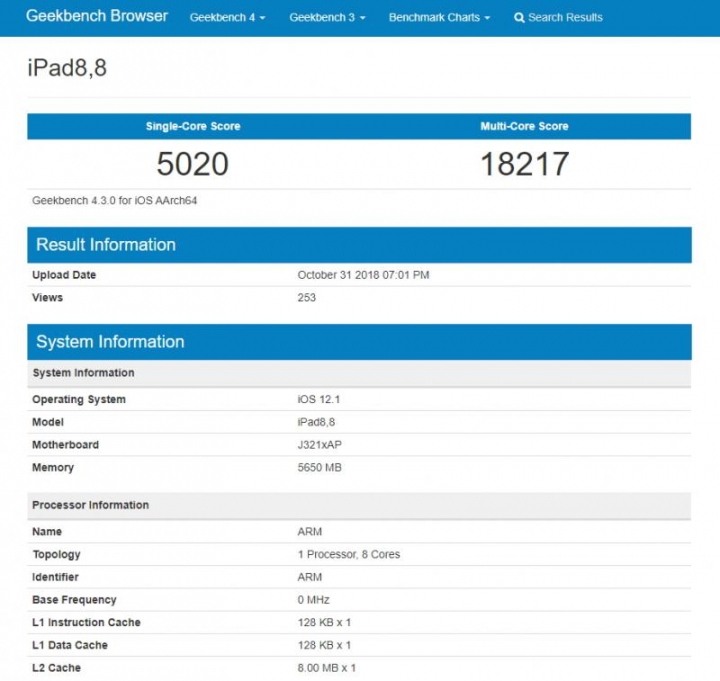Select the memory value 5650 MB
The width and height of the screenshot is (720, 681).
[x=320, y=467]
